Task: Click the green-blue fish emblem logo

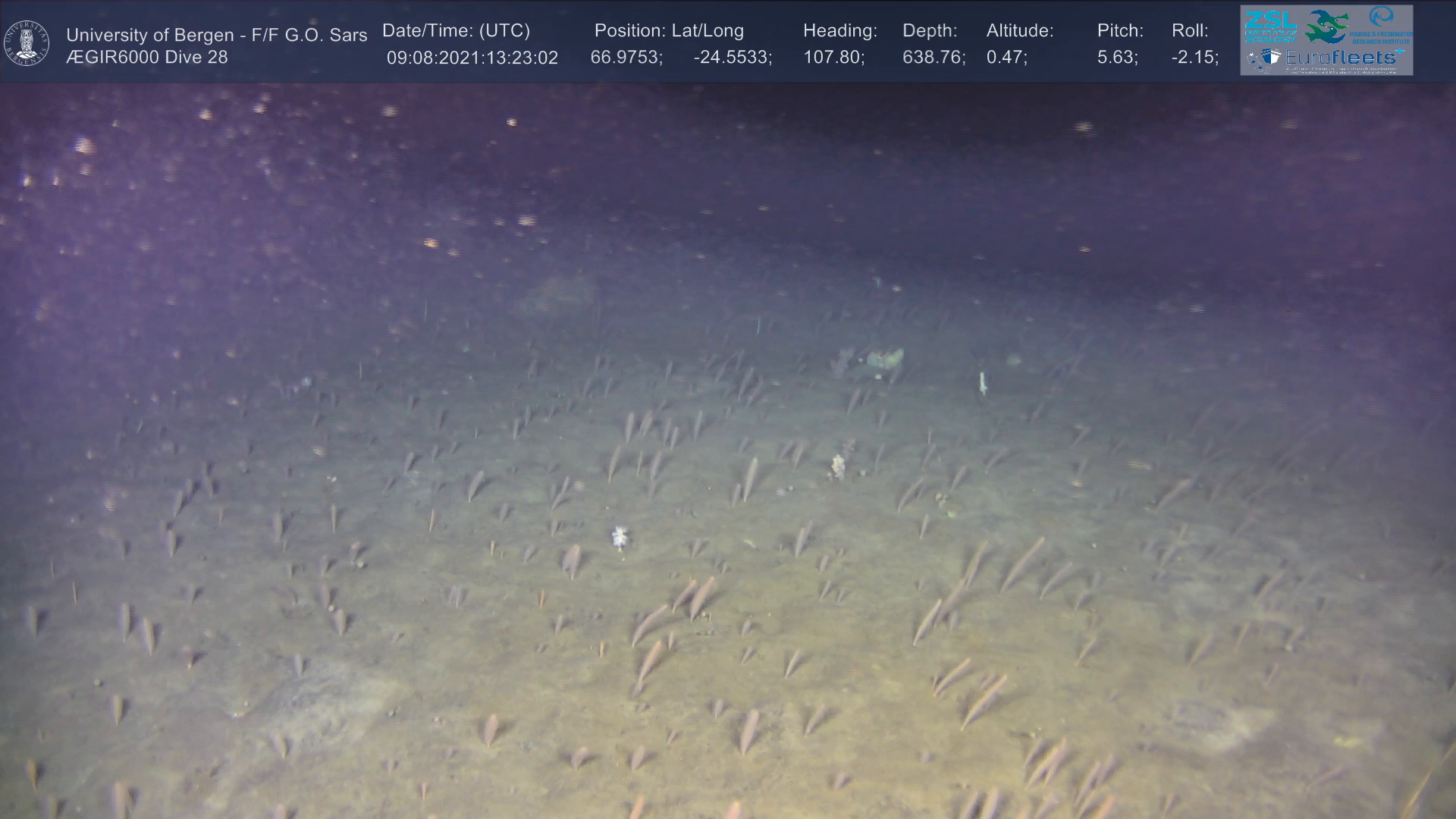Action: 1326,27
